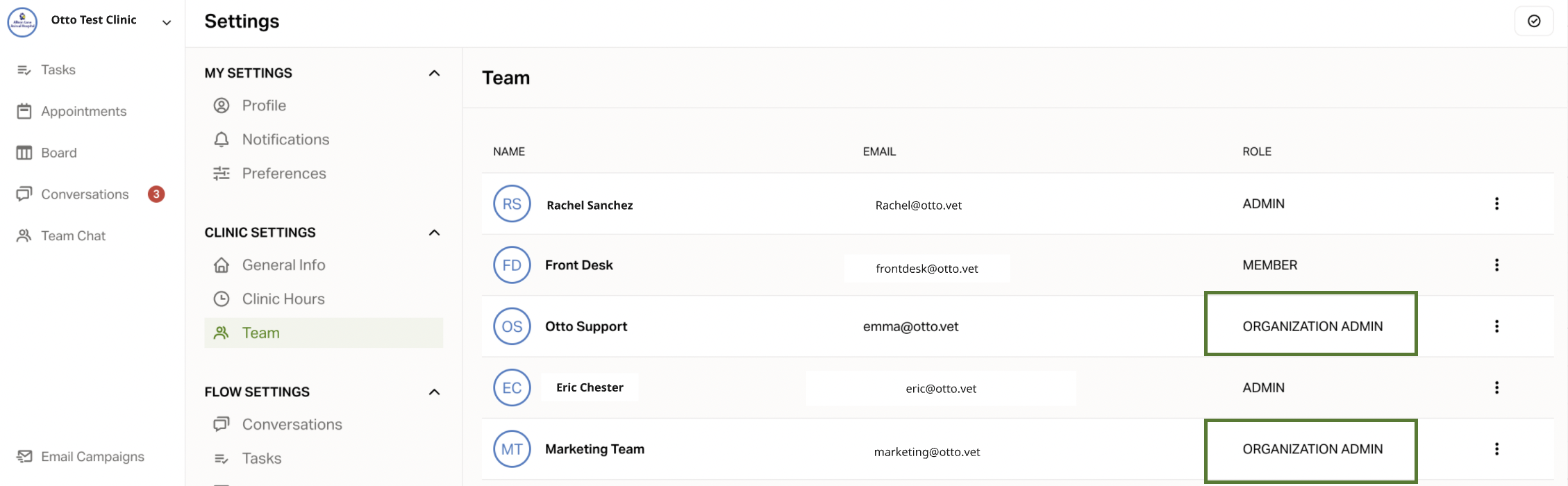Open options menu for Eric Chester row
The height and width of the screenshot is (486, 1568).
[x=1496, y=387]
